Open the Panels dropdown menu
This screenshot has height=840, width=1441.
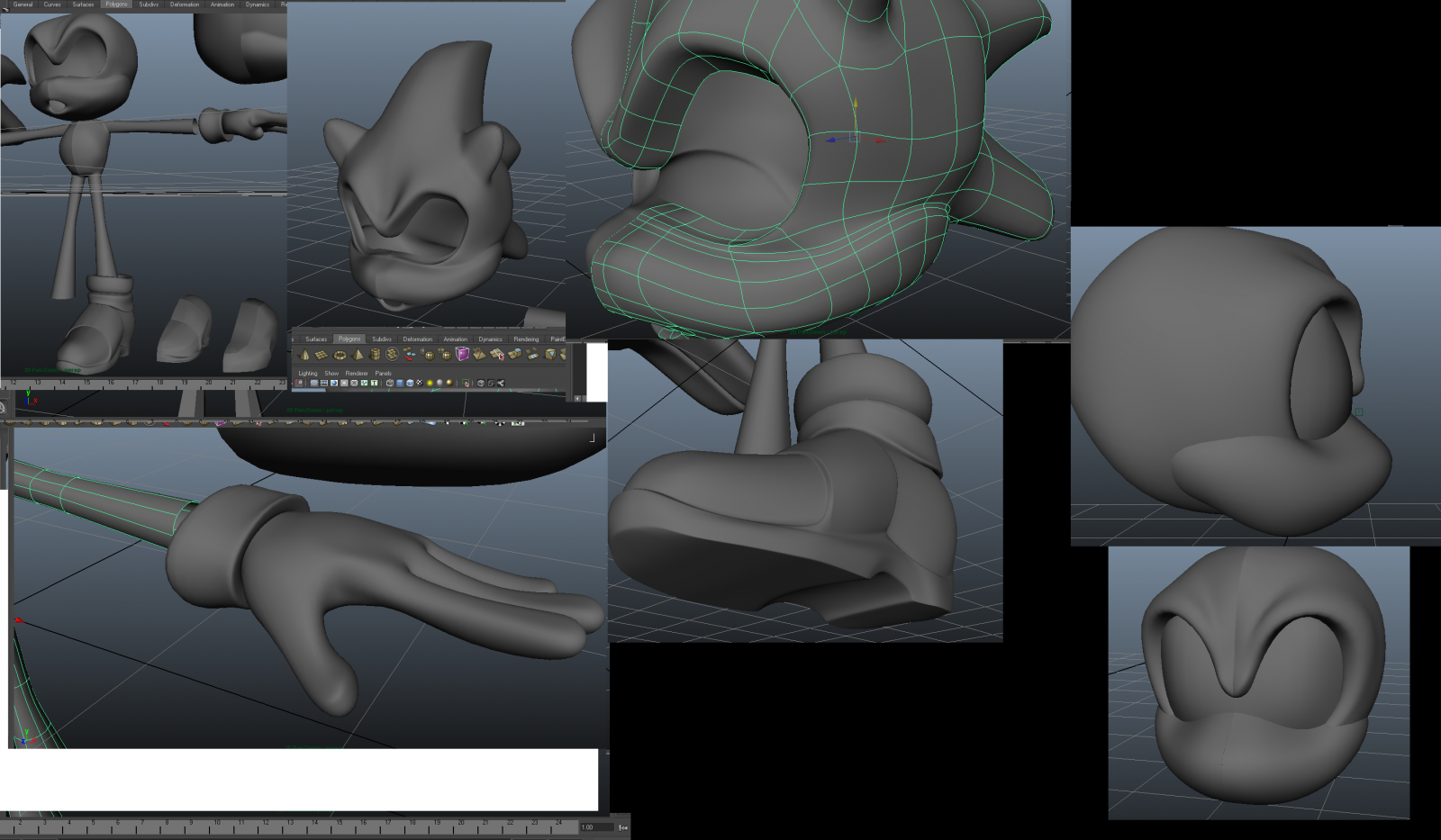coord(383,373)
